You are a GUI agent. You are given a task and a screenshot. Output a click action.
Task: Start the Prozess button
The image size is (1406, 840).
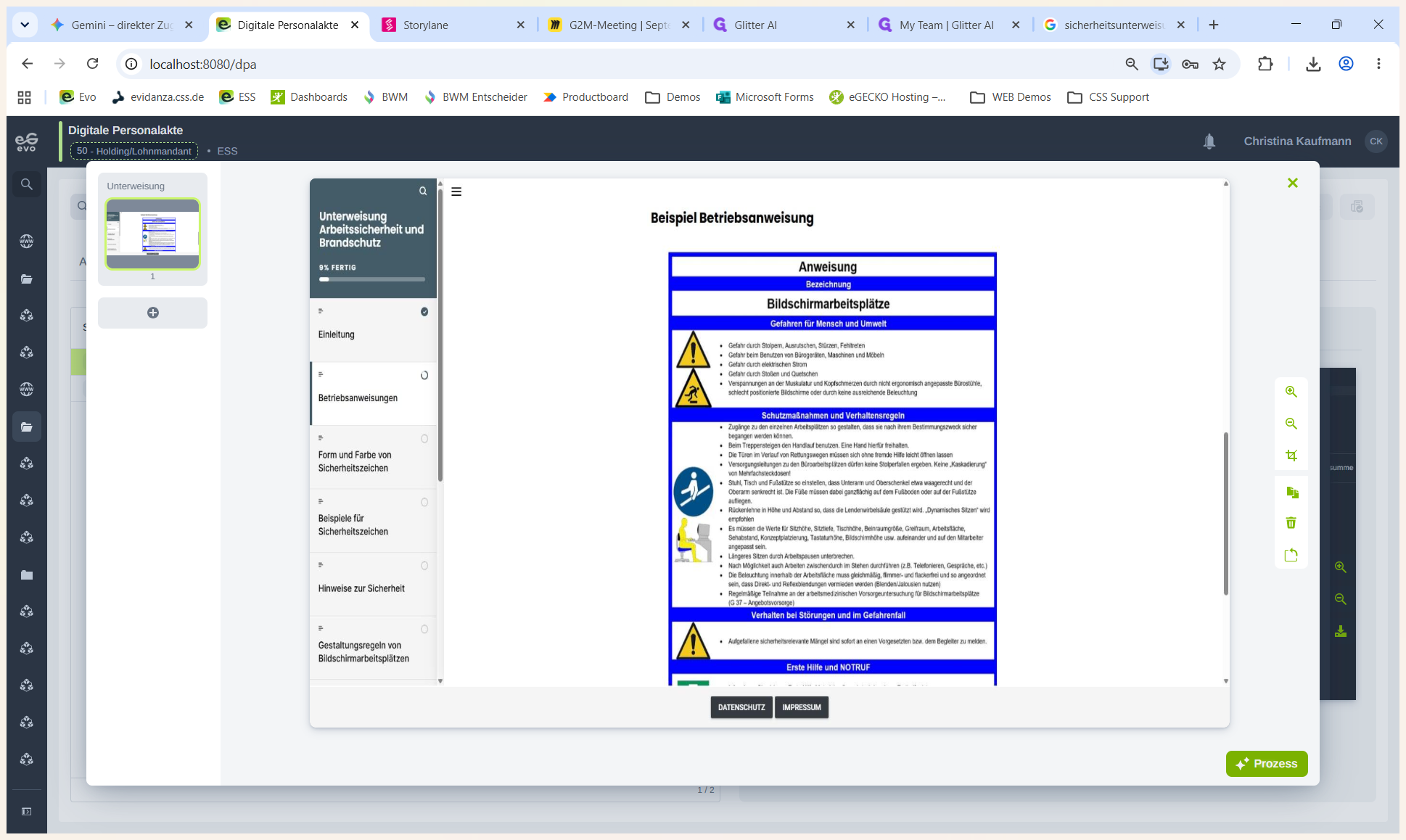point(1267,764)
